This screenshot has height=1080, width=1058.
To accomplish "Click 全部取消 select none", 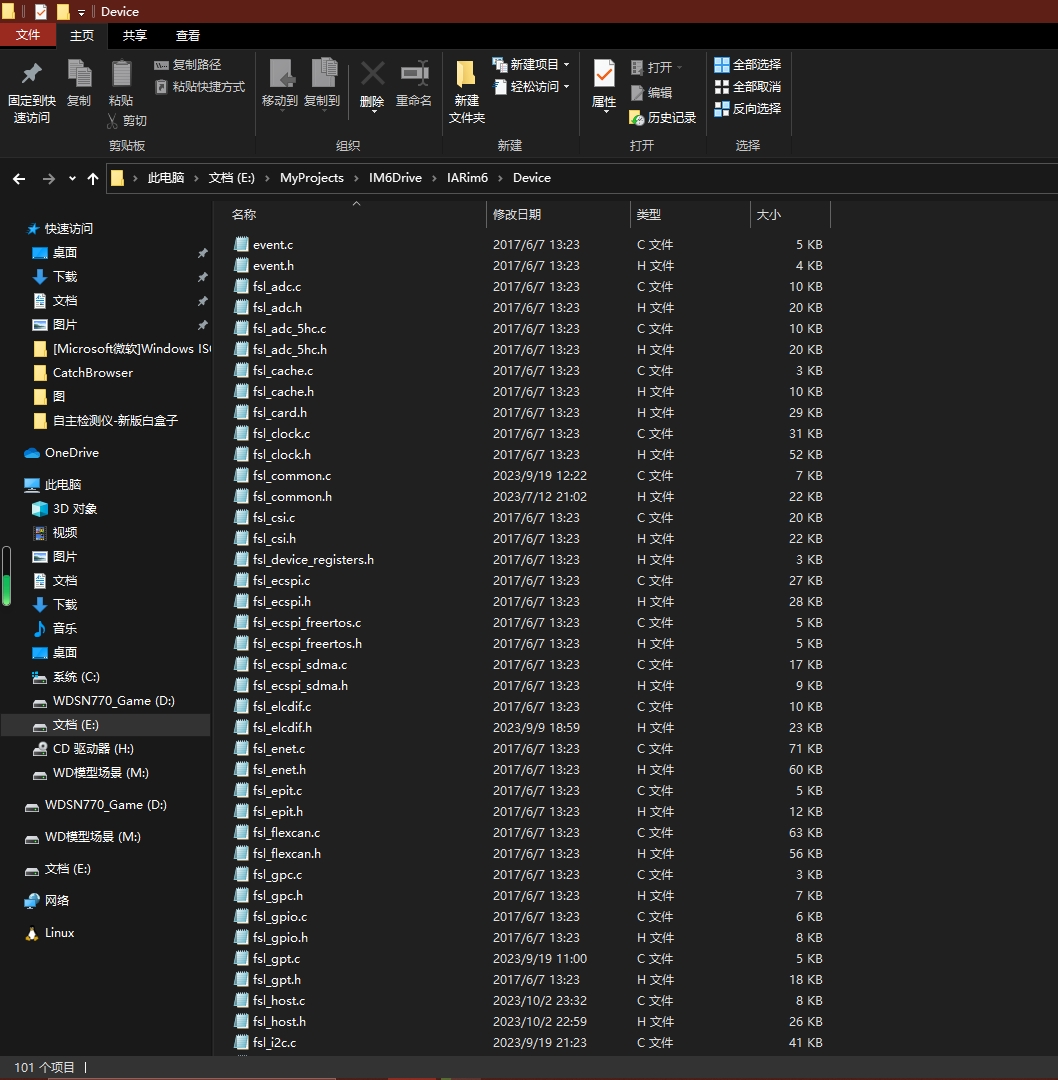I will pos(747,87).
